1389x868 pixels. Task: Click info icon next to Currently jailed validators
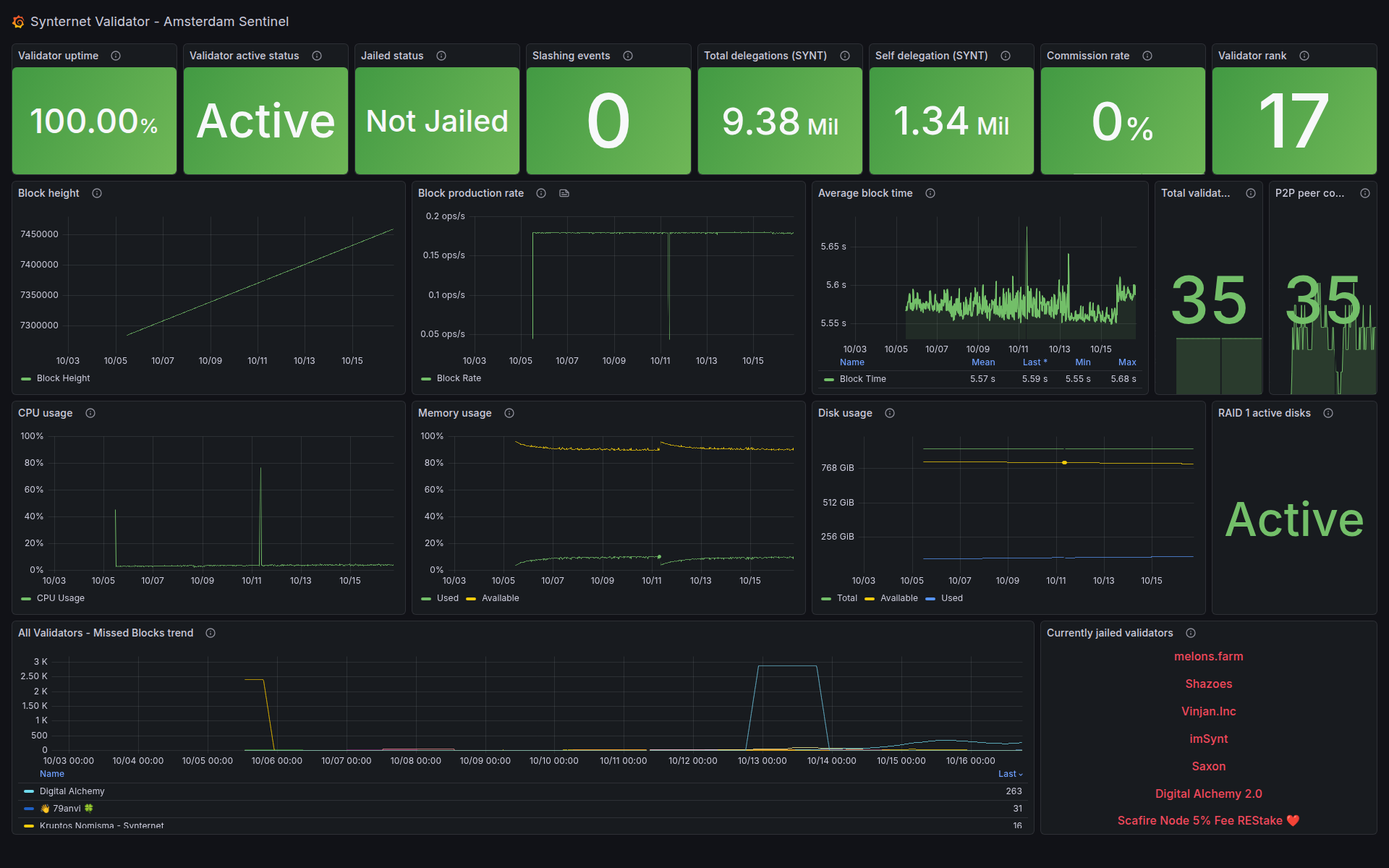1191,633
